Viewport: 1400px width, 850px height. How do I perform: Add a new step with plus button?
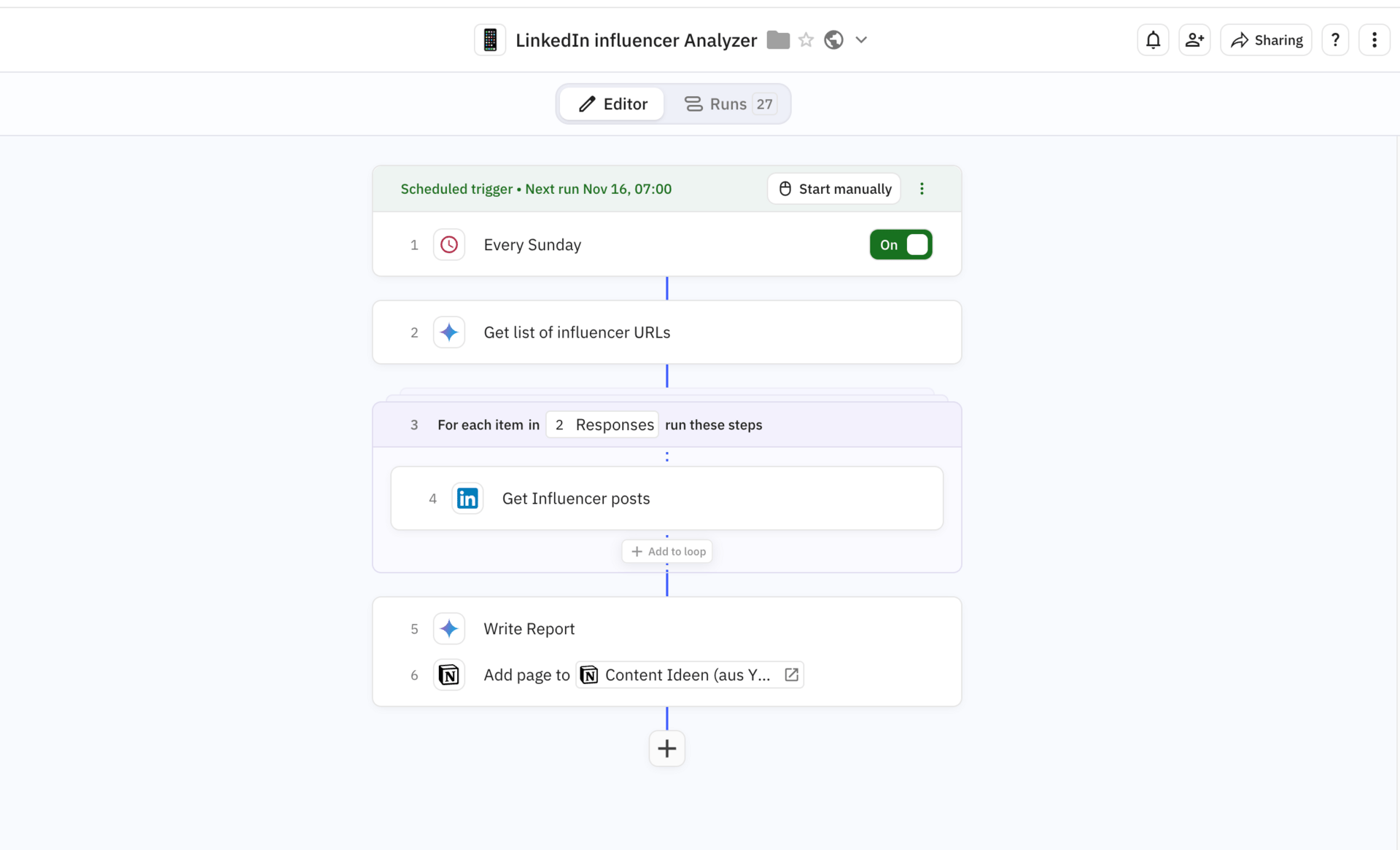(x=666, y=749)
